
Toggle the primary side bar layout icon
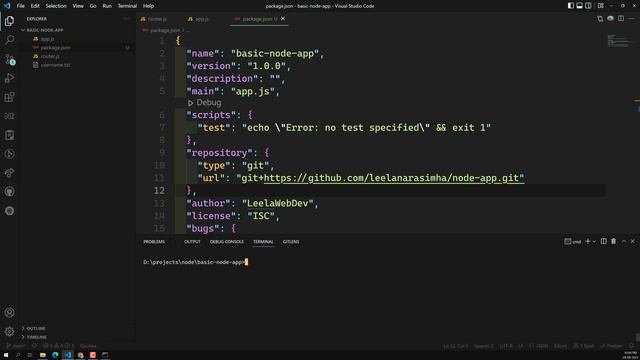tap(571, 6)
